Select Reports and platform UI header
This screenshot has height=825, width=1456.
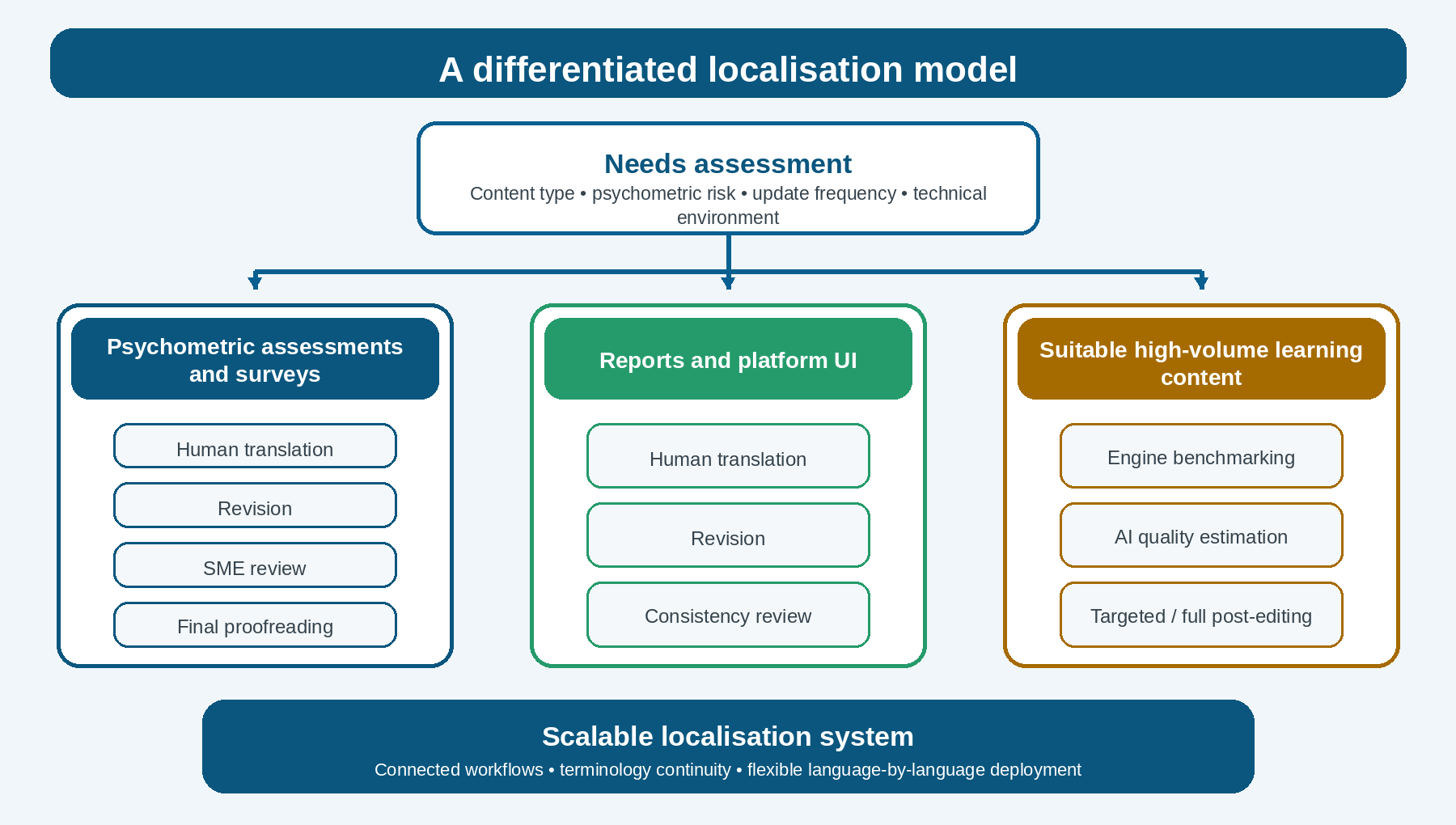click(x=728, y=358)
